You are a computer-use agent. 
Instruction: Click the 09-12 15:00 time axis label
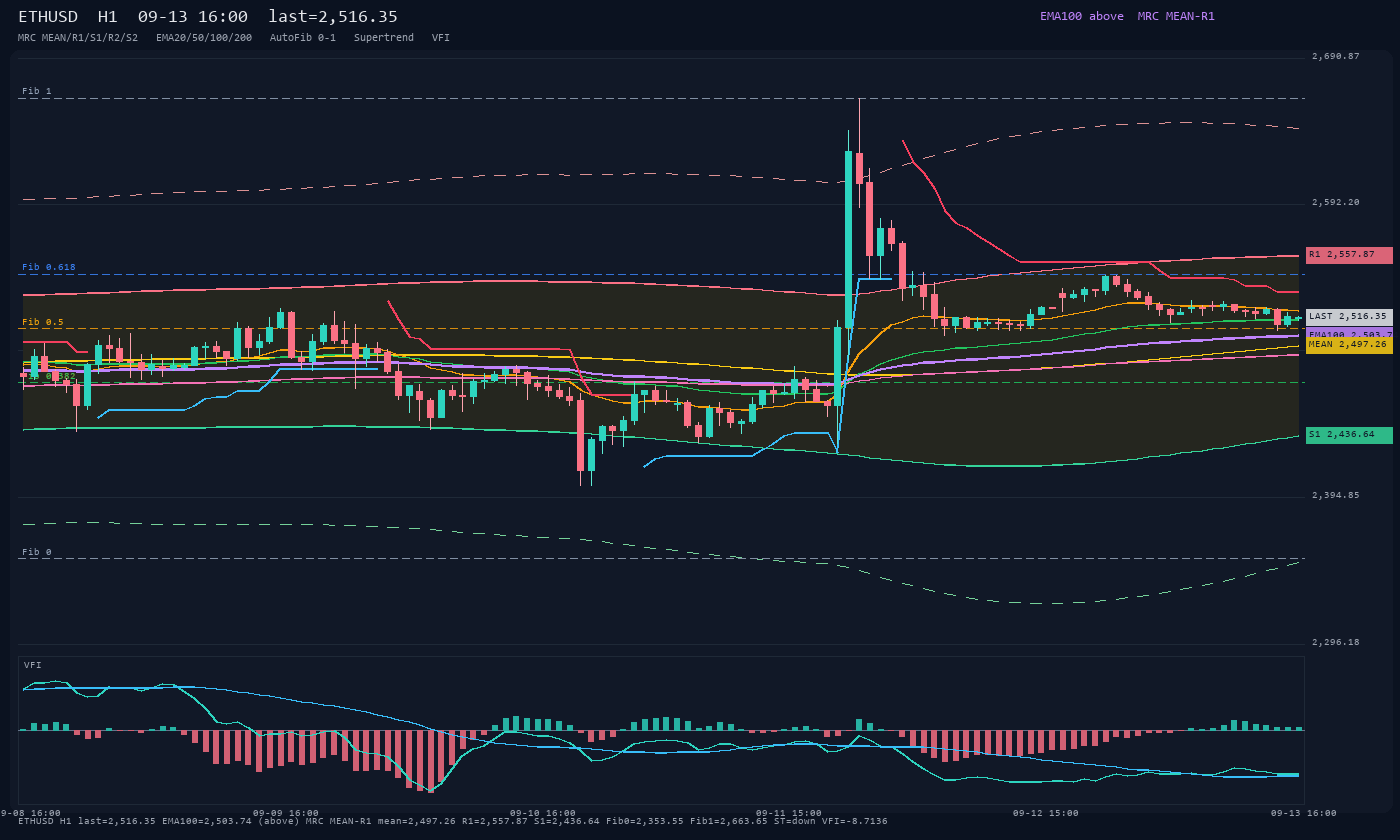1046,813
